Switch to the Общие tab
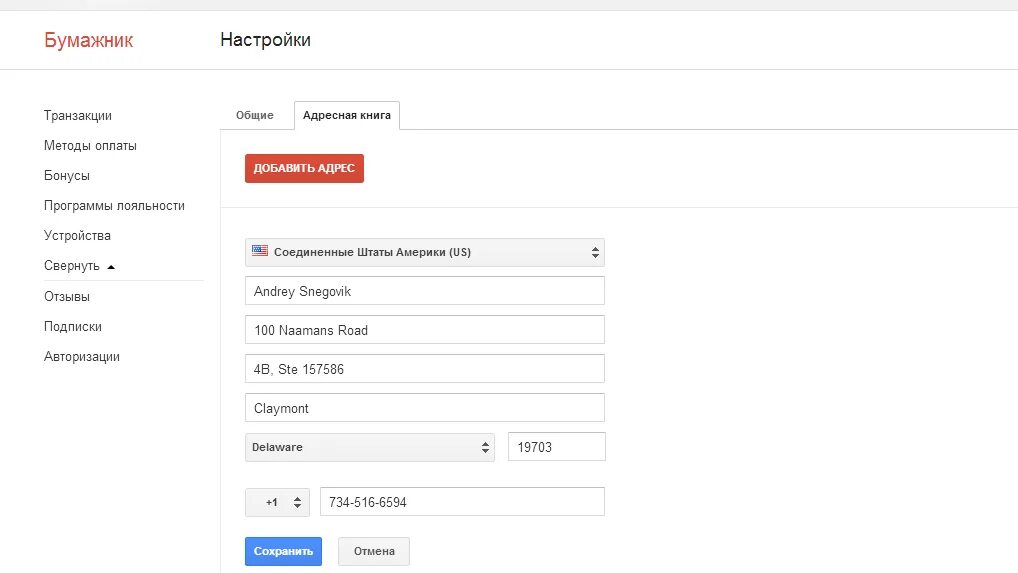Image resolution: width=1018 pixels, height=573 pixels. pos(255,116)
